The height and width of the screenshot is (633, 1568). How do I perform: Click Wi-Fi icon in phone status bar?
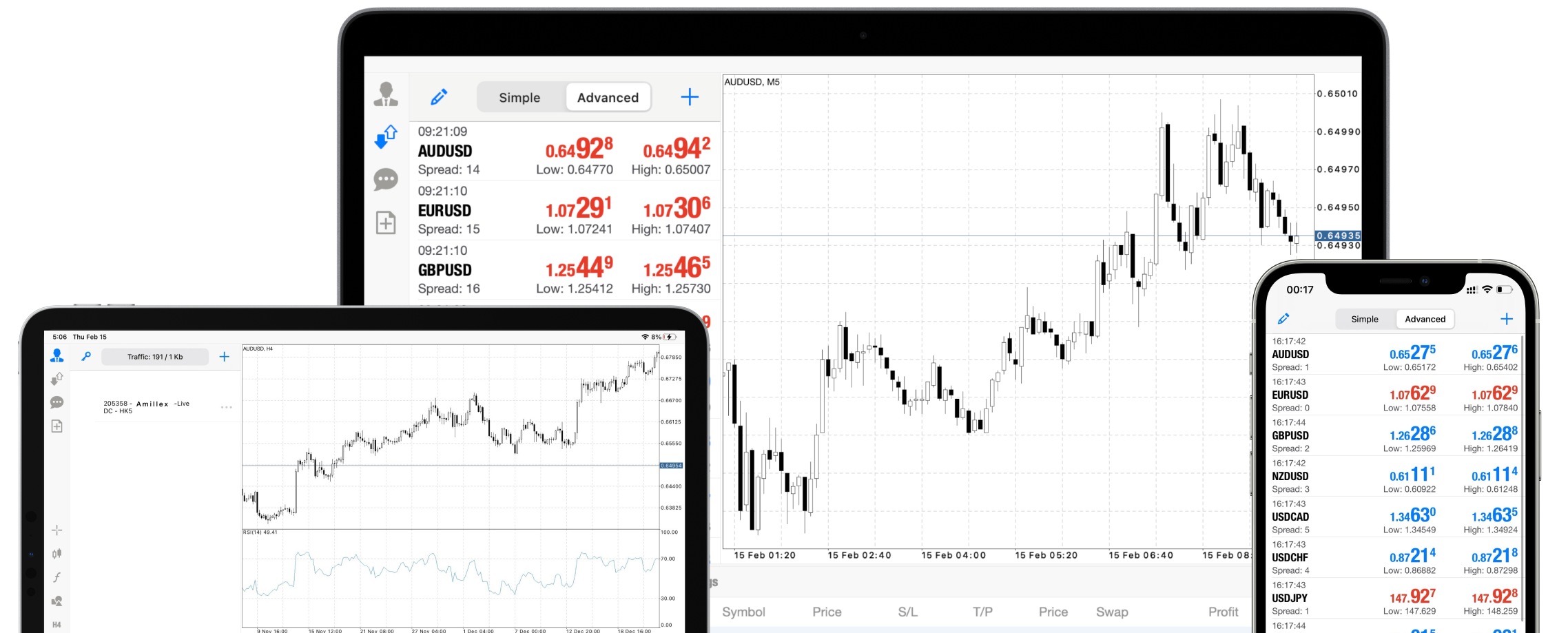point(1487,290)
